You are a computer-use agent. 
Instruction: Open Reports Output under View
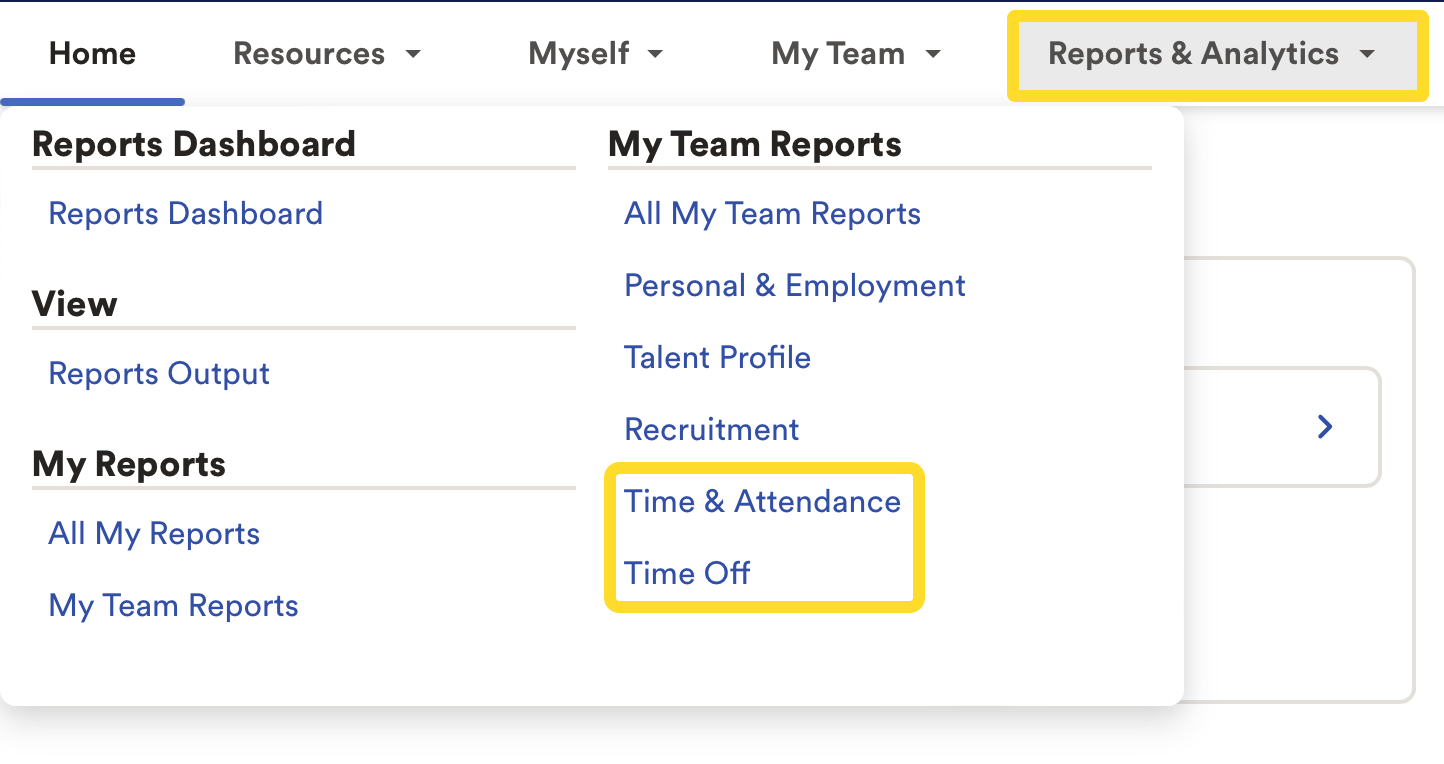[159, 374]
